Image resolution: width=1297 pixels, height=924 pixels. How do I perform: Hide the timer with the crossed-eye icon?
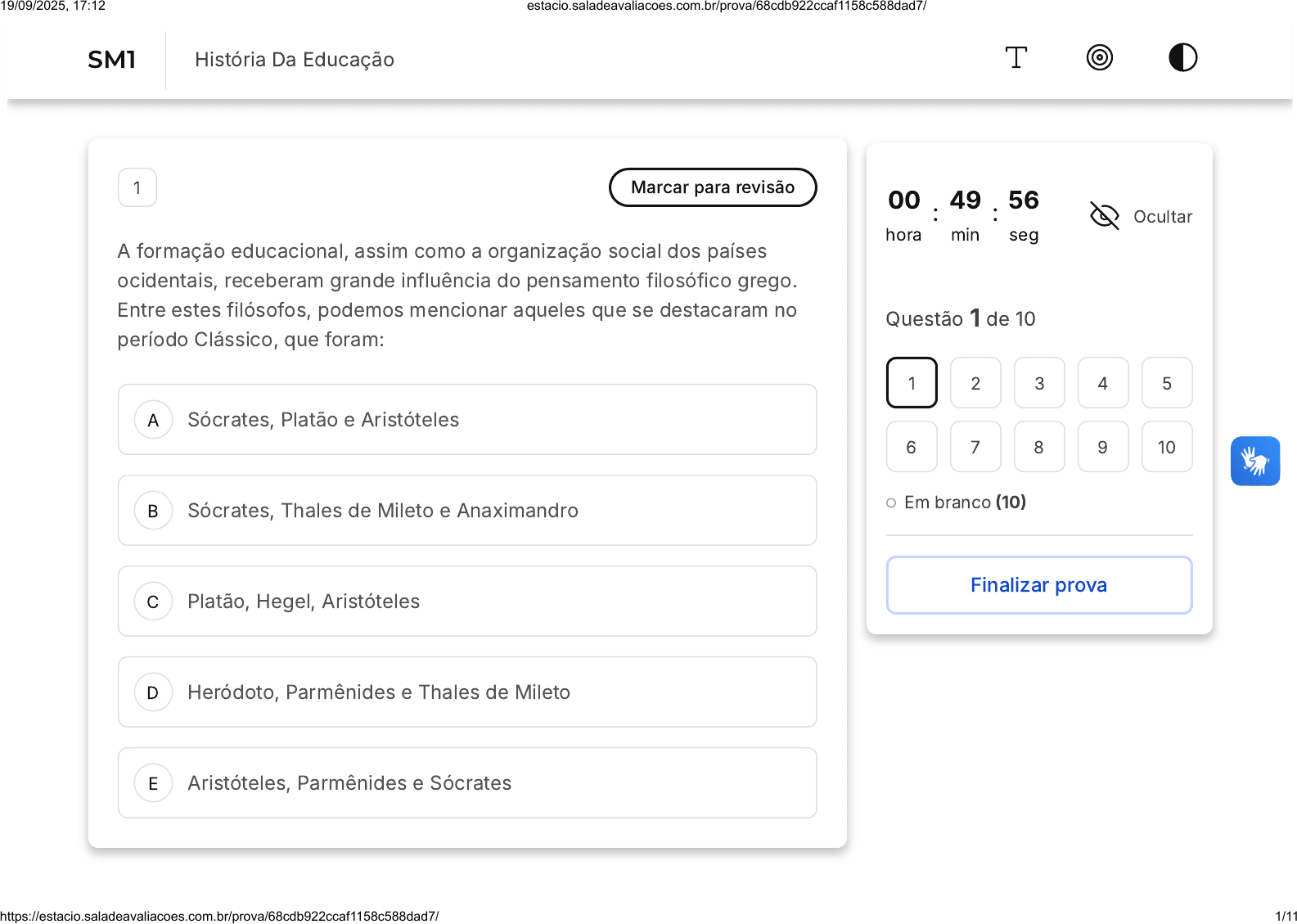coord(1104,216)
